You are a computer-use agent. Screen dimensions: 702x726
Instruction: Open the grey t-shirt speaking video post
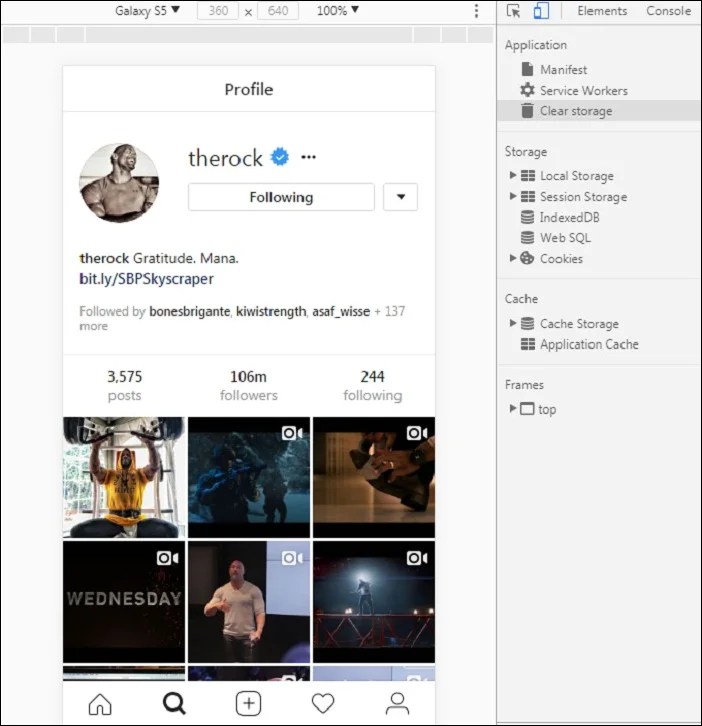(x=249, y=602)
